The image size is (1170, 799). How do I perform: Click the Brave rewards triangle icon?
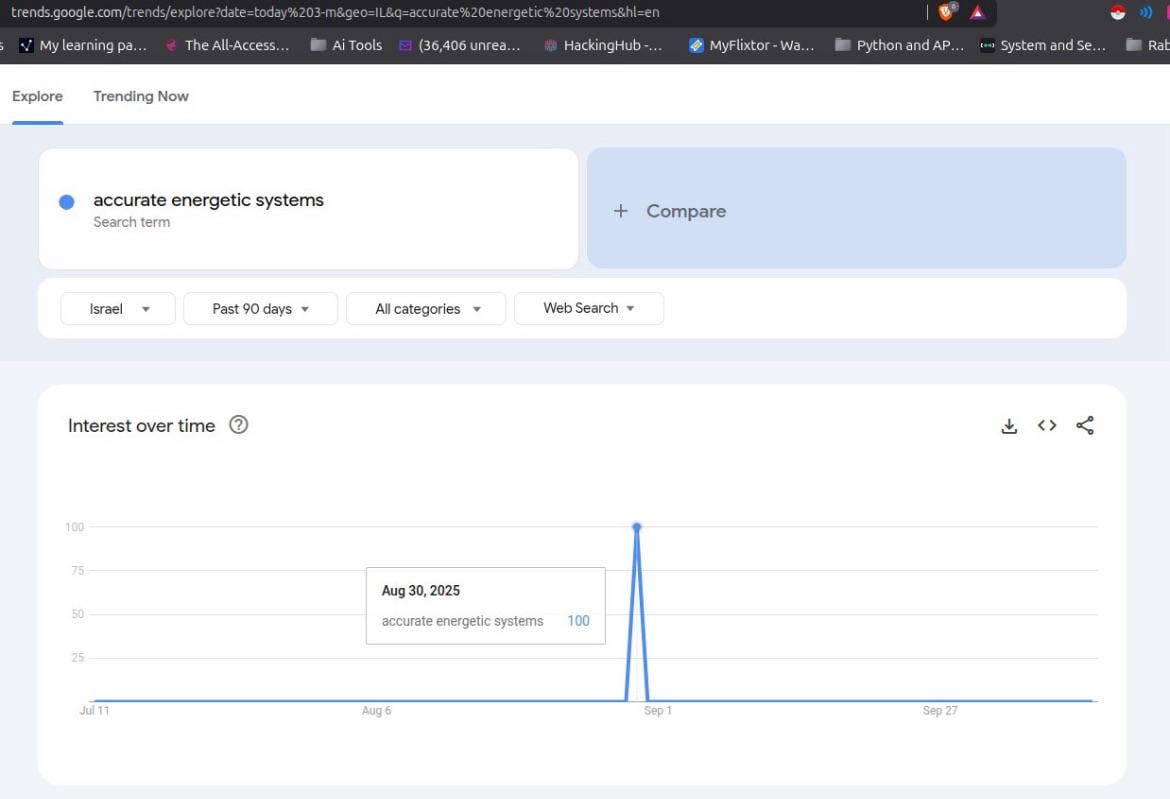(x=977, y=12)
